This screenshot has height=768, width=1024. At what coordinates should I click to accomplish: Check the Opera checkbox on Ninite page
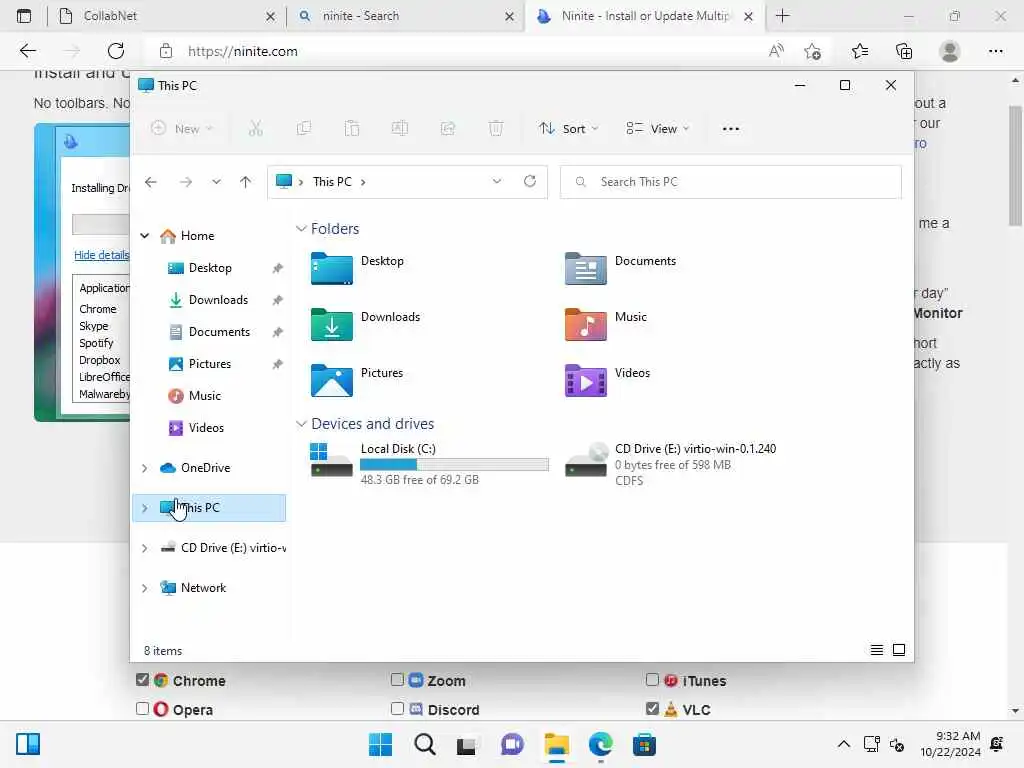pos(142,709)
